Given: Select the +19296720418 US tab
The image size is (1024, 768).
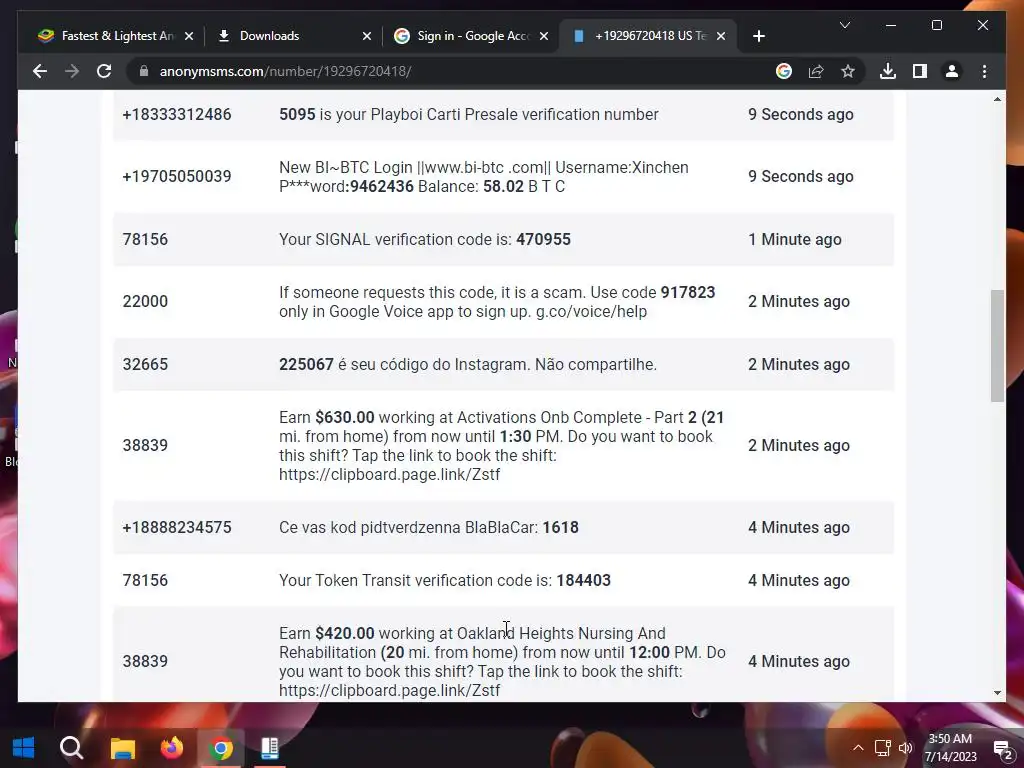Looking at the screenshot, I should click(649, 36).
